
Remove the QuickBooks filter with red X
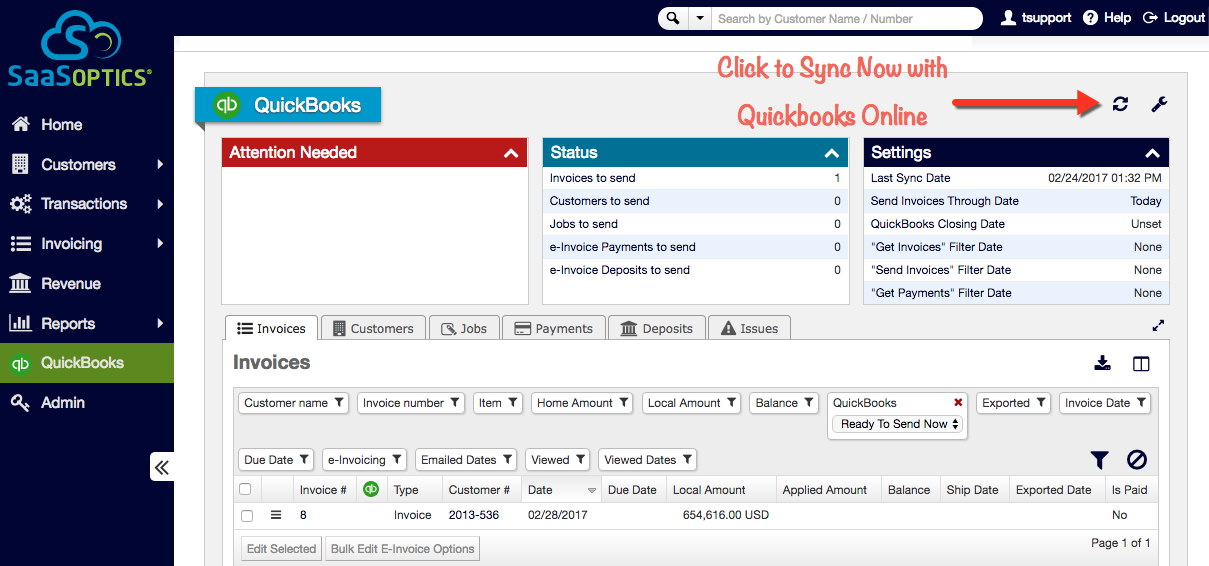coord(958,403)
